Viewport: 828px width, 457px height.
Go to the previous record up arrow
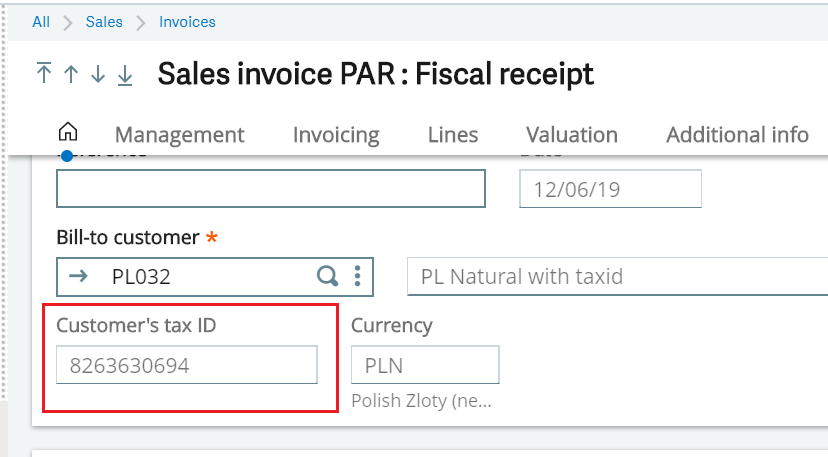[x=71, y=74]
